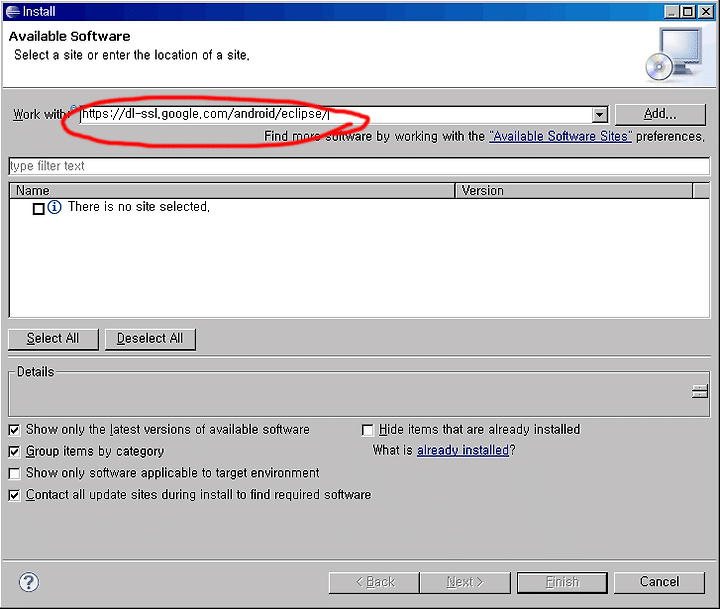The width and height of the screenshot is (720, 609).
Task: Maximize the Install window
Action: click(688, 11)
